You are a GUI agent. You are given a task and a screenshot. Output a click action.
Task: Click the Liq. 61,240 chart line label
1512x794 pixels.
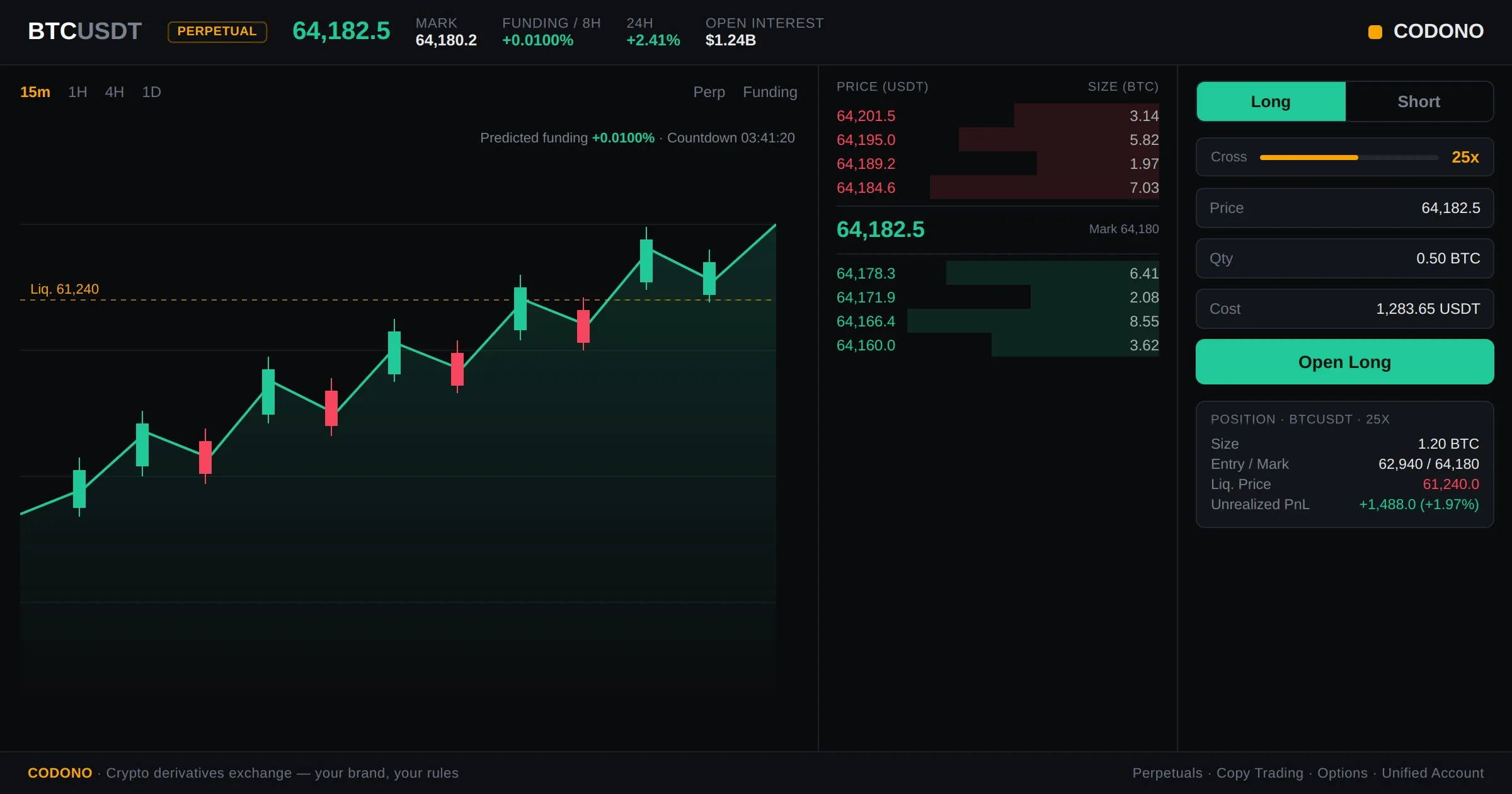(x=64, y=289)
